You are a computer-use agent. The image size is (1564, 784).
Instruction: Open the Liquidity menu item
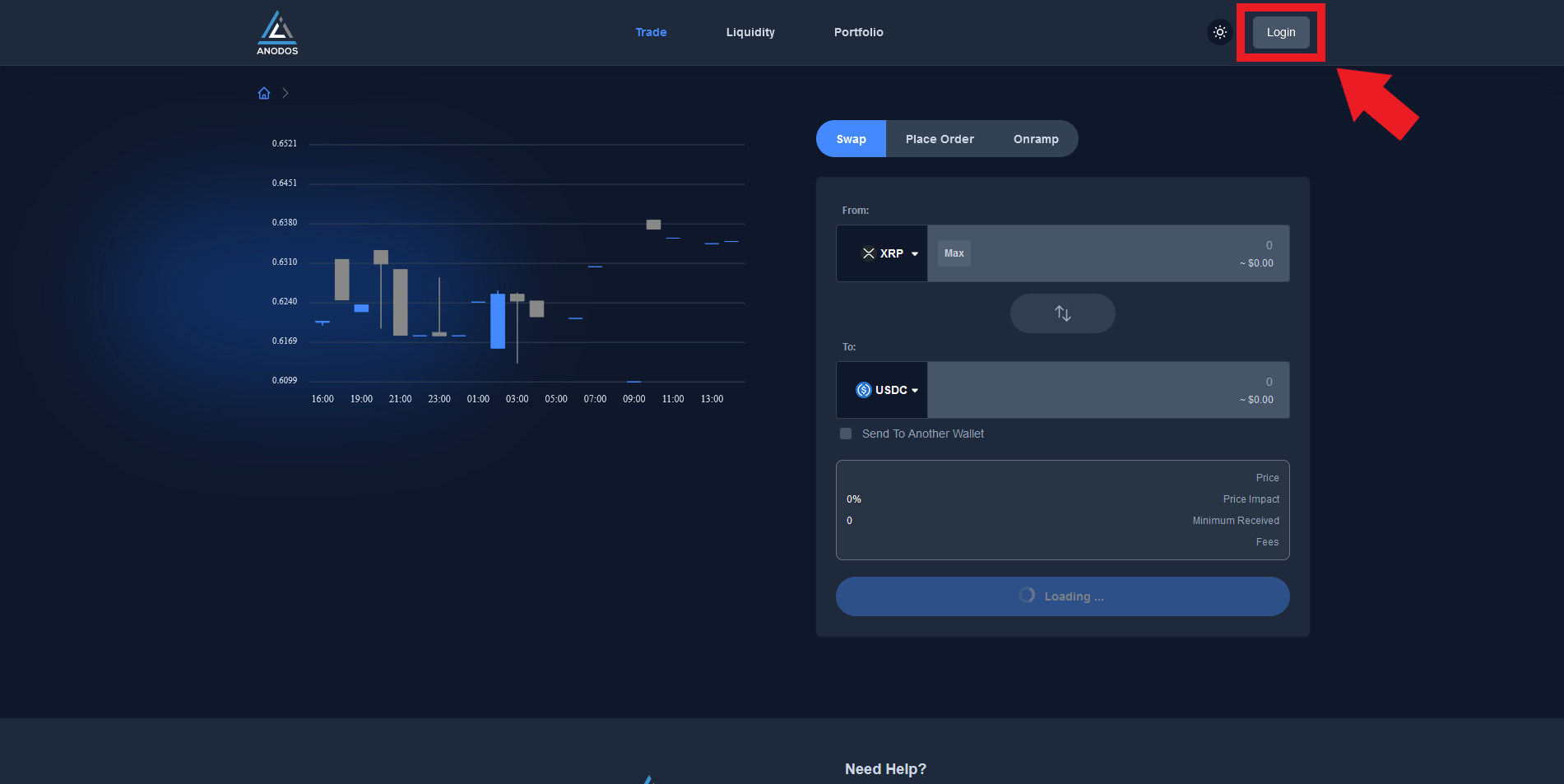[750, 32]
